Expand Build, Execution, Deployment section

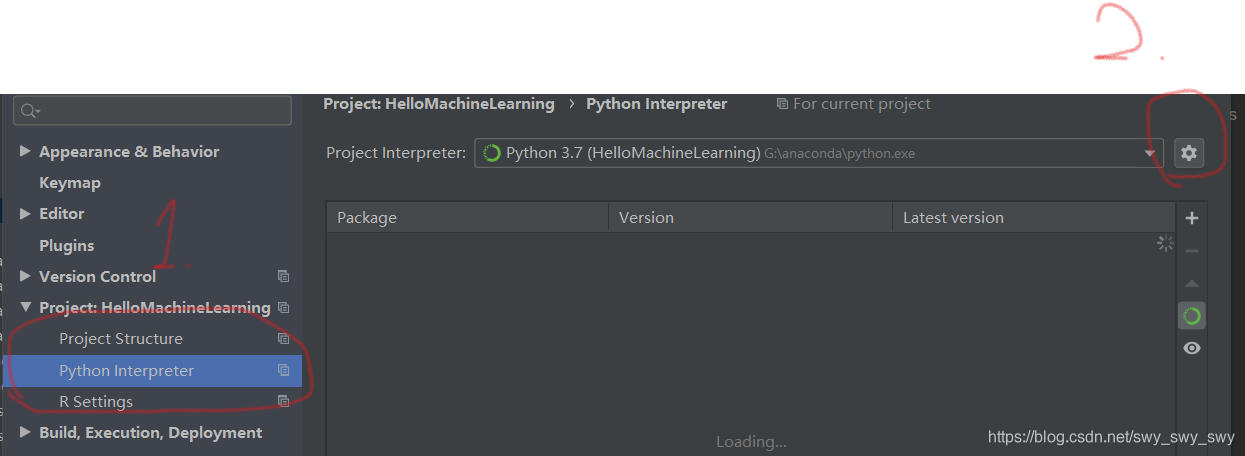tap(25, 433)
